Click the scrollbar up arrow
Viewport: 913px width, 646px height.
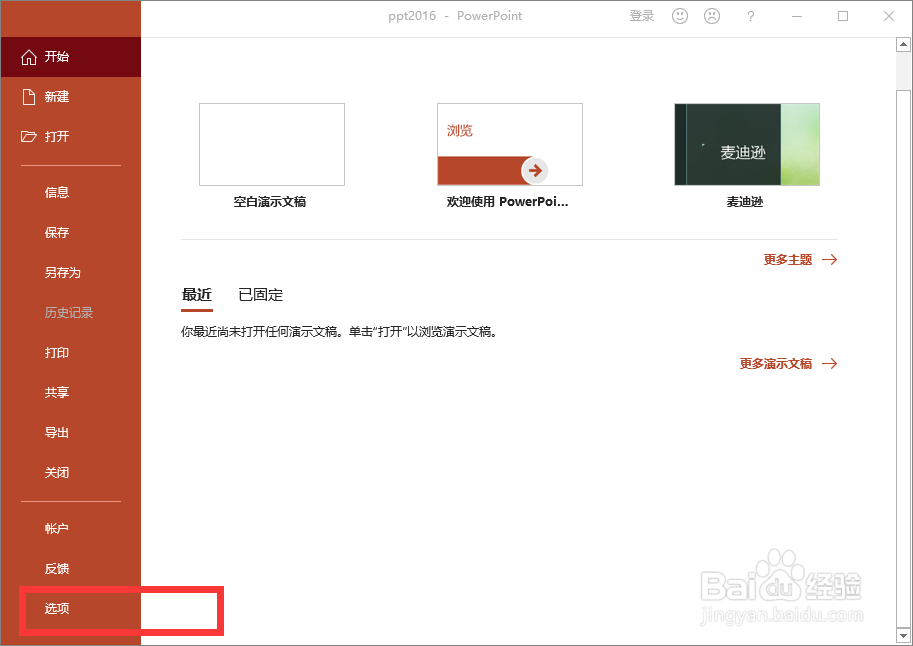point(903,45)
